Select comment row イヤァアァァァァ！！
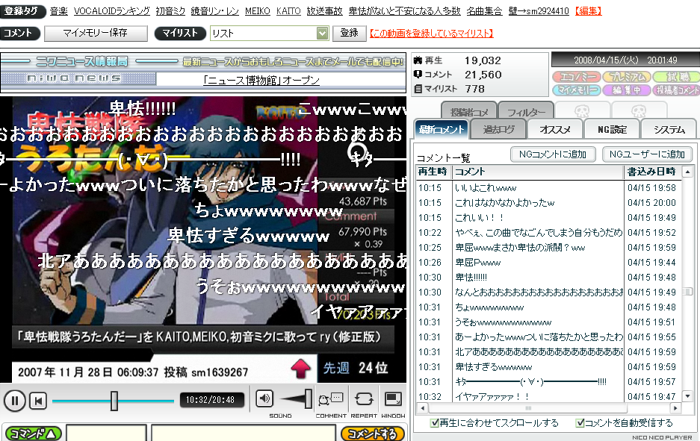The image size is (700, 441). pyautogui.click(x=549, y=396)
